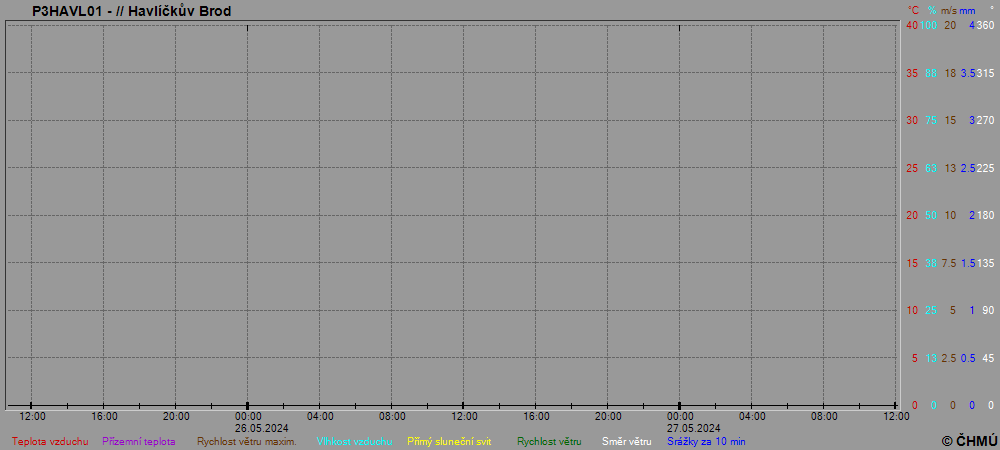This screenshot has height=450, width=1000.
Task: Toggle Rychlost větru maxim. legend series
Action: pos(246,441)
